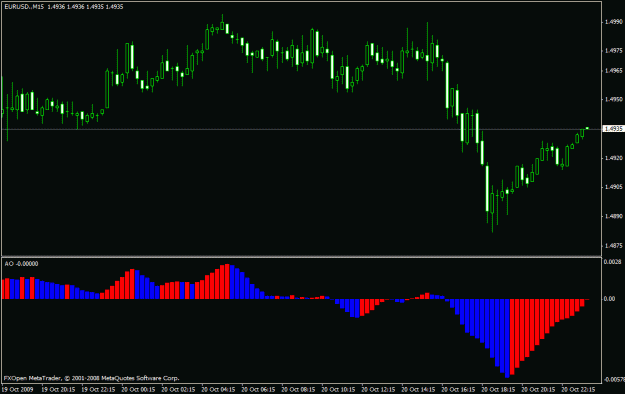Click the 1.4950 price axis label
The width and height of the screenshot is (625, 394).
click(614, 99)
